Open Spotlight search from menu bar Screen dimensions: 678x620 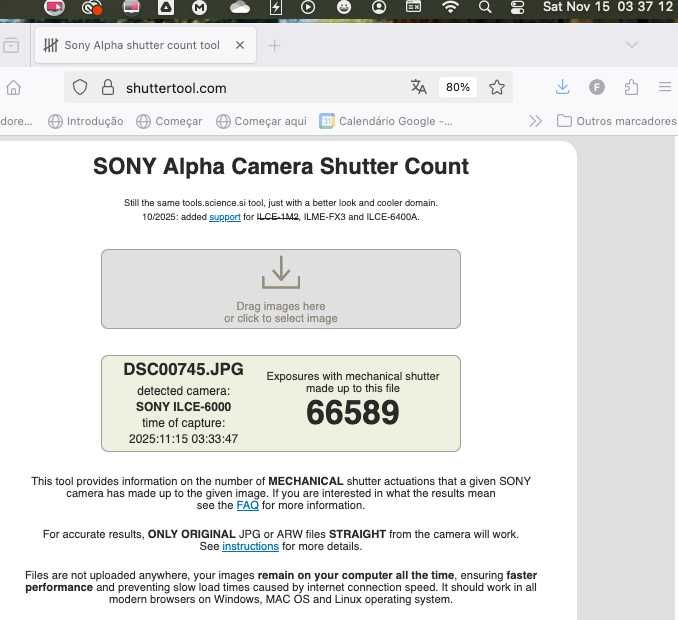485,7
